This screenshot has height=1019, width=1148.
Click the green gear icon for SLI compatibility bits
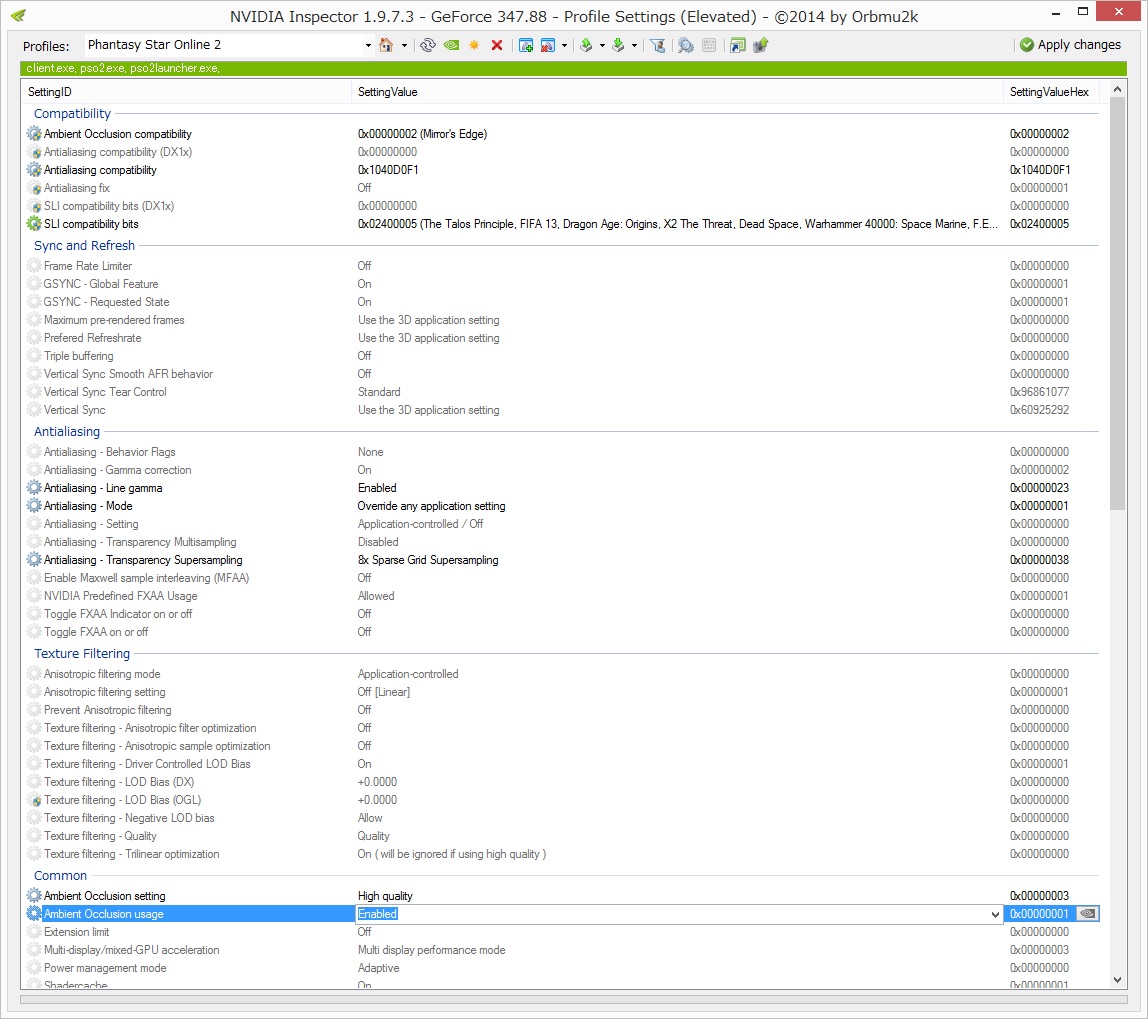34,224
